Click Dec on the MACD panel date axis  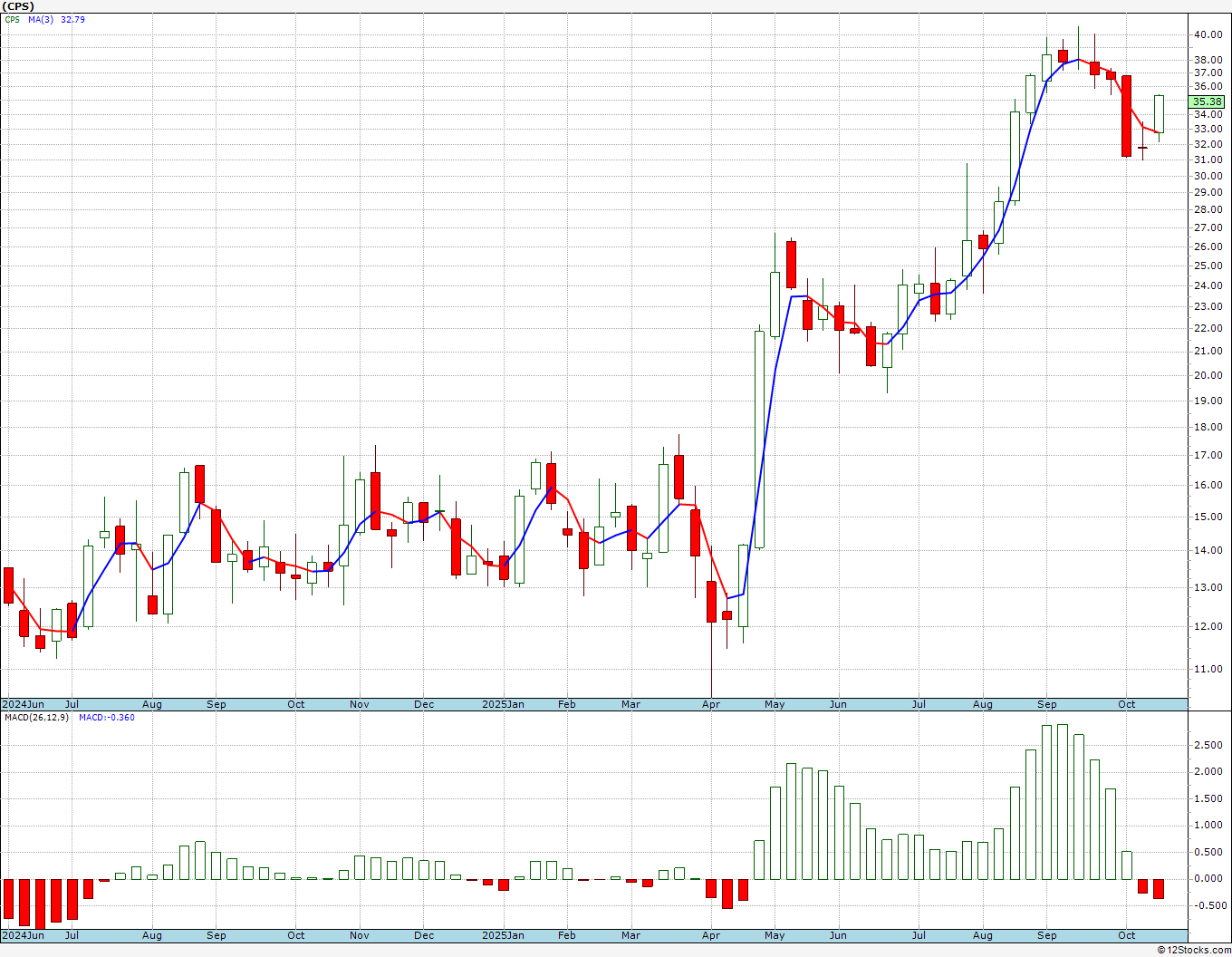pos(424,935)
